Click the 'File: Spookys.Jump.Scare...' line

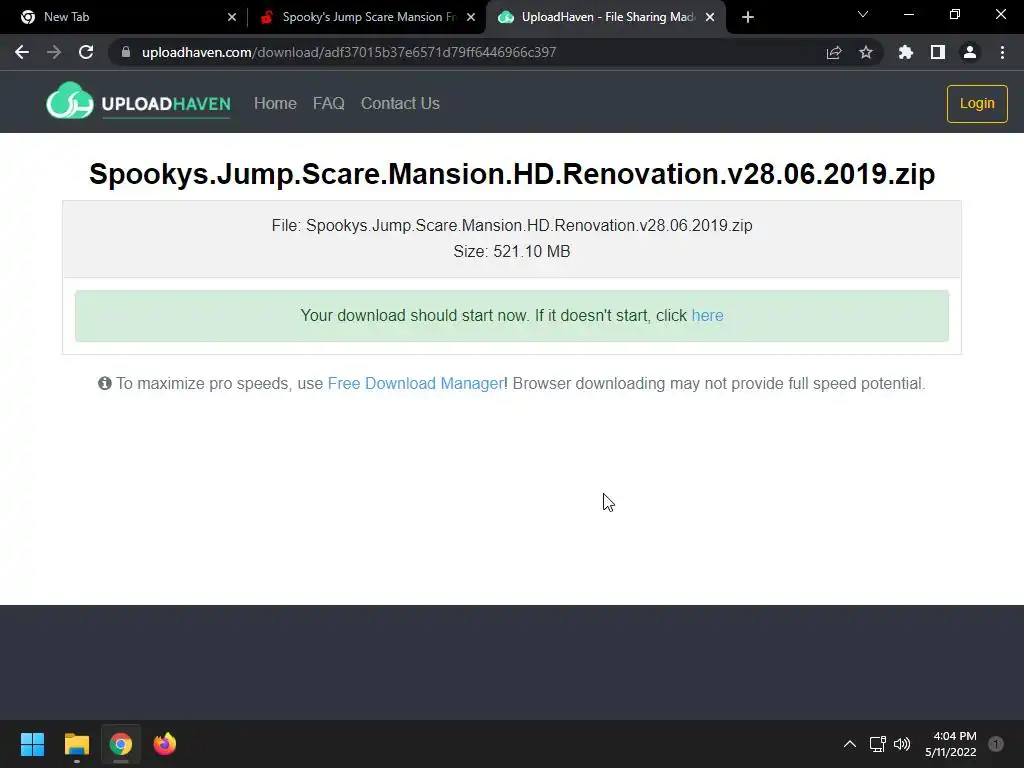pyautogui.click(x=512, y=225)
